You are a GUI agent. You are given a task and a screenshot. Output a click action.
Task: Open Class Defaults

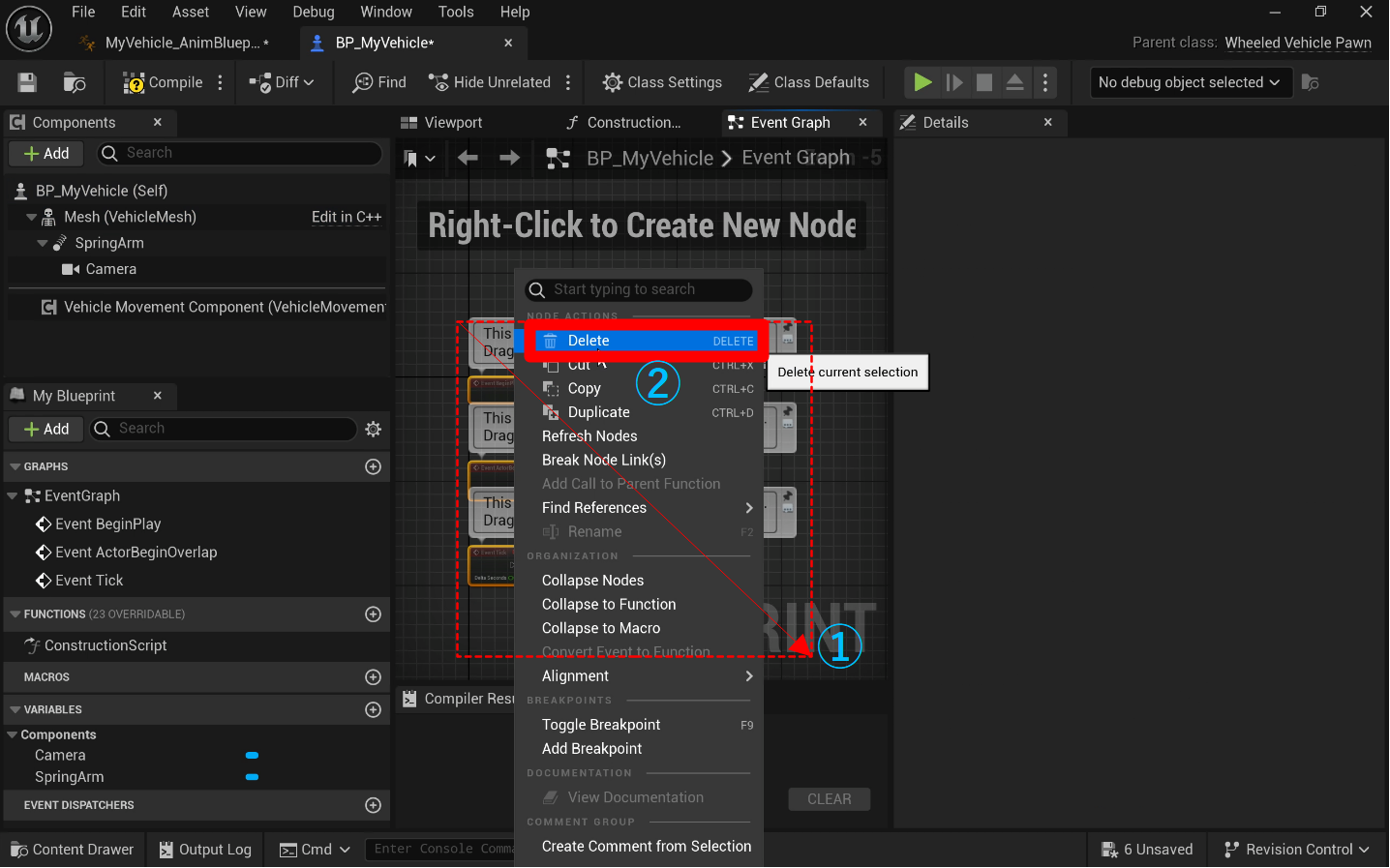tap(809, 82)
